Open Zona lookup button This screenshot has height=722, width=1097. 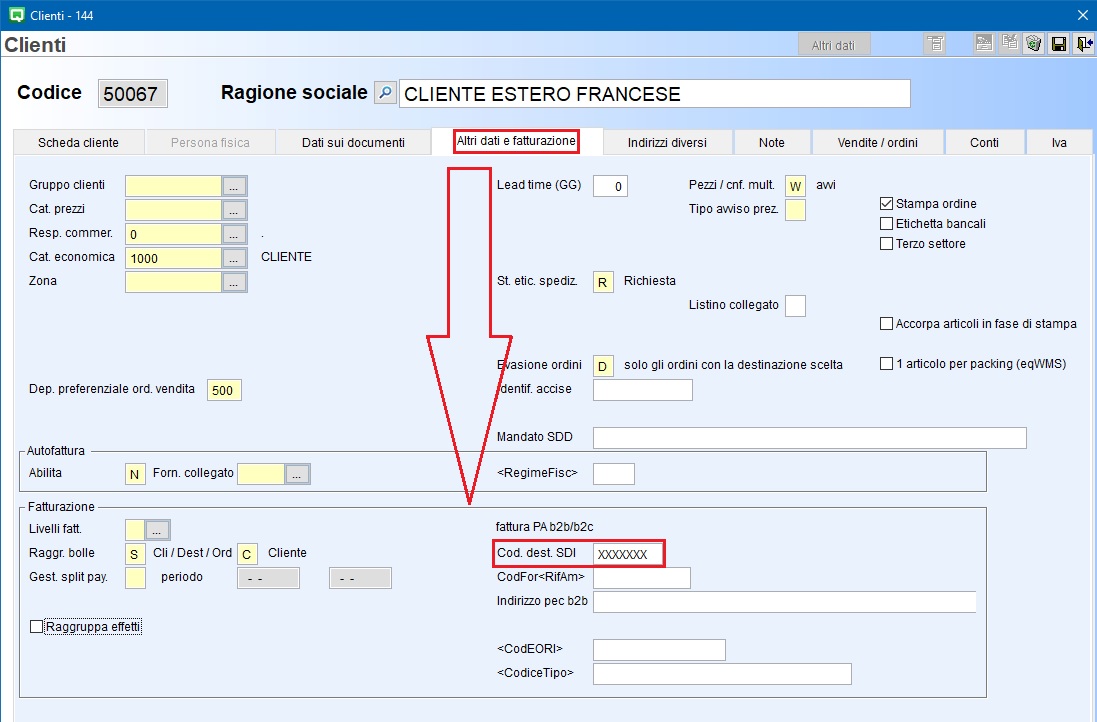[x=234, y=282]
